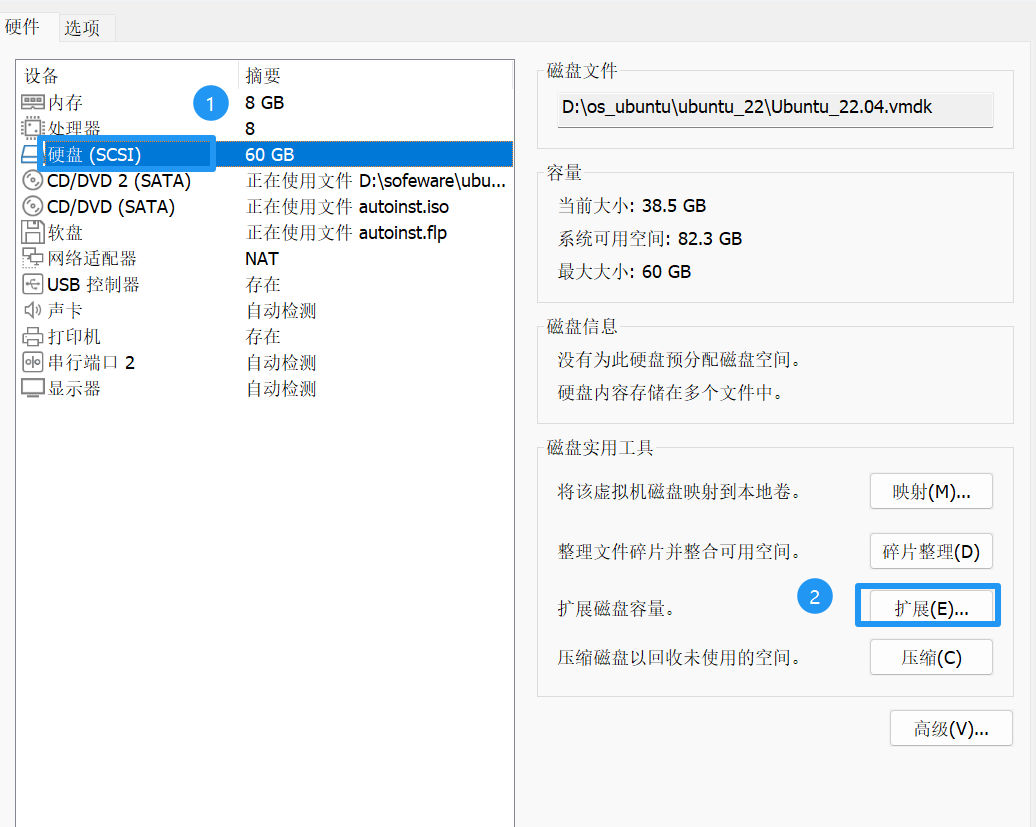Select the 打印机 row label
Screen dimensions: 1036x827
(x=74, y=336)
